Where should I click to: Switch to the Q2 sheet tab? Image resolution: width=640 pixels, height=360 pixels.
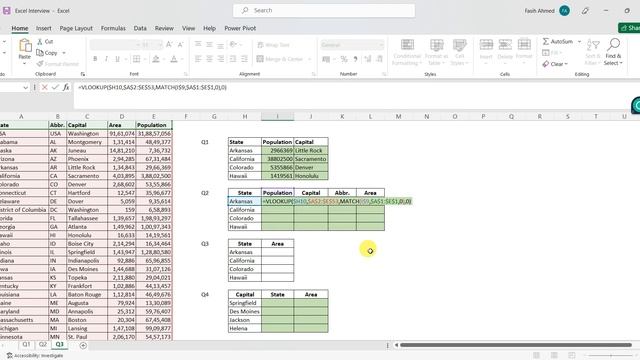[43, 344]
